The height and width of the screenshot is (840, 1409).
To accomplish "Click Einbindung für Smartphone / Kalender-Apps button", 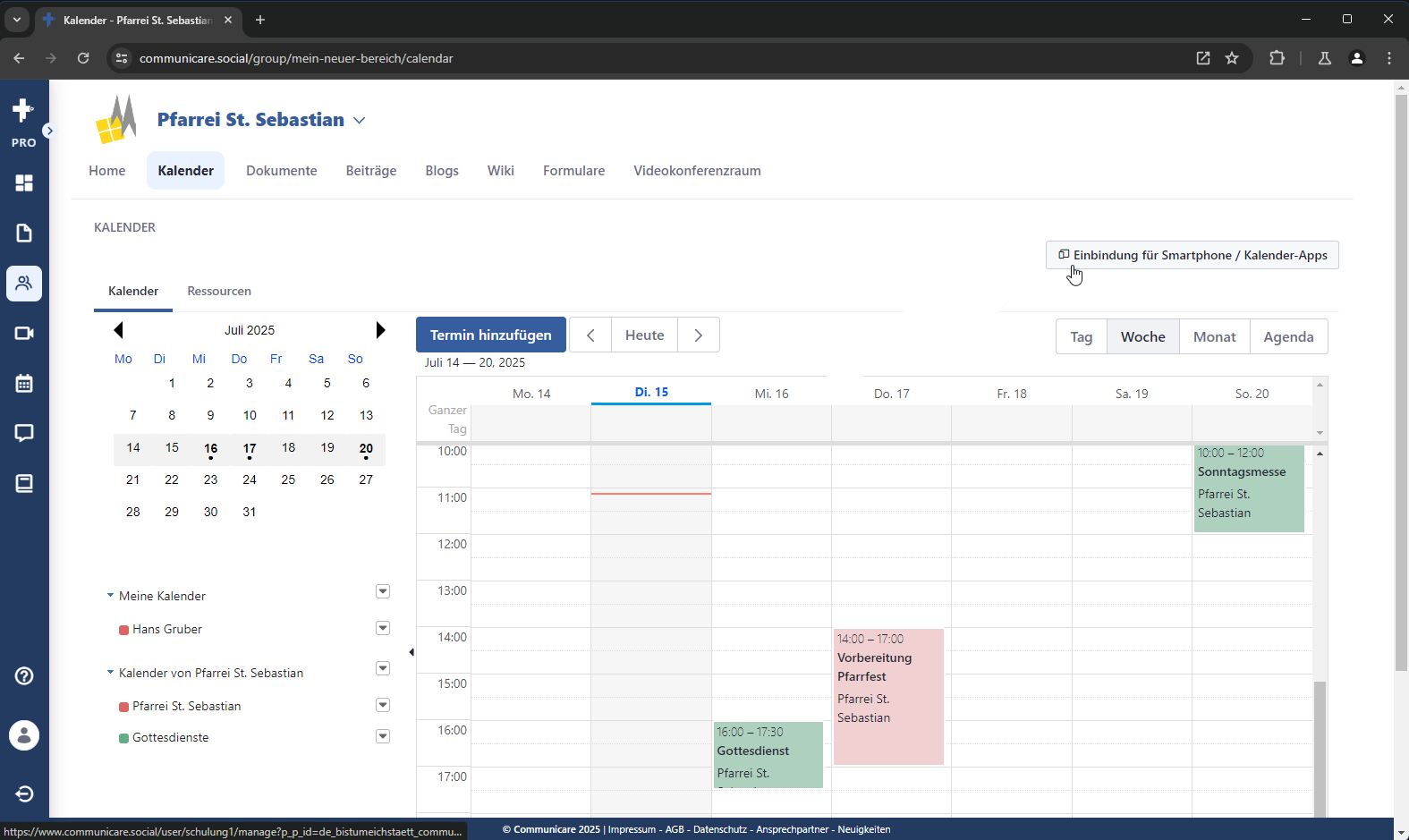I will 1192,255.
